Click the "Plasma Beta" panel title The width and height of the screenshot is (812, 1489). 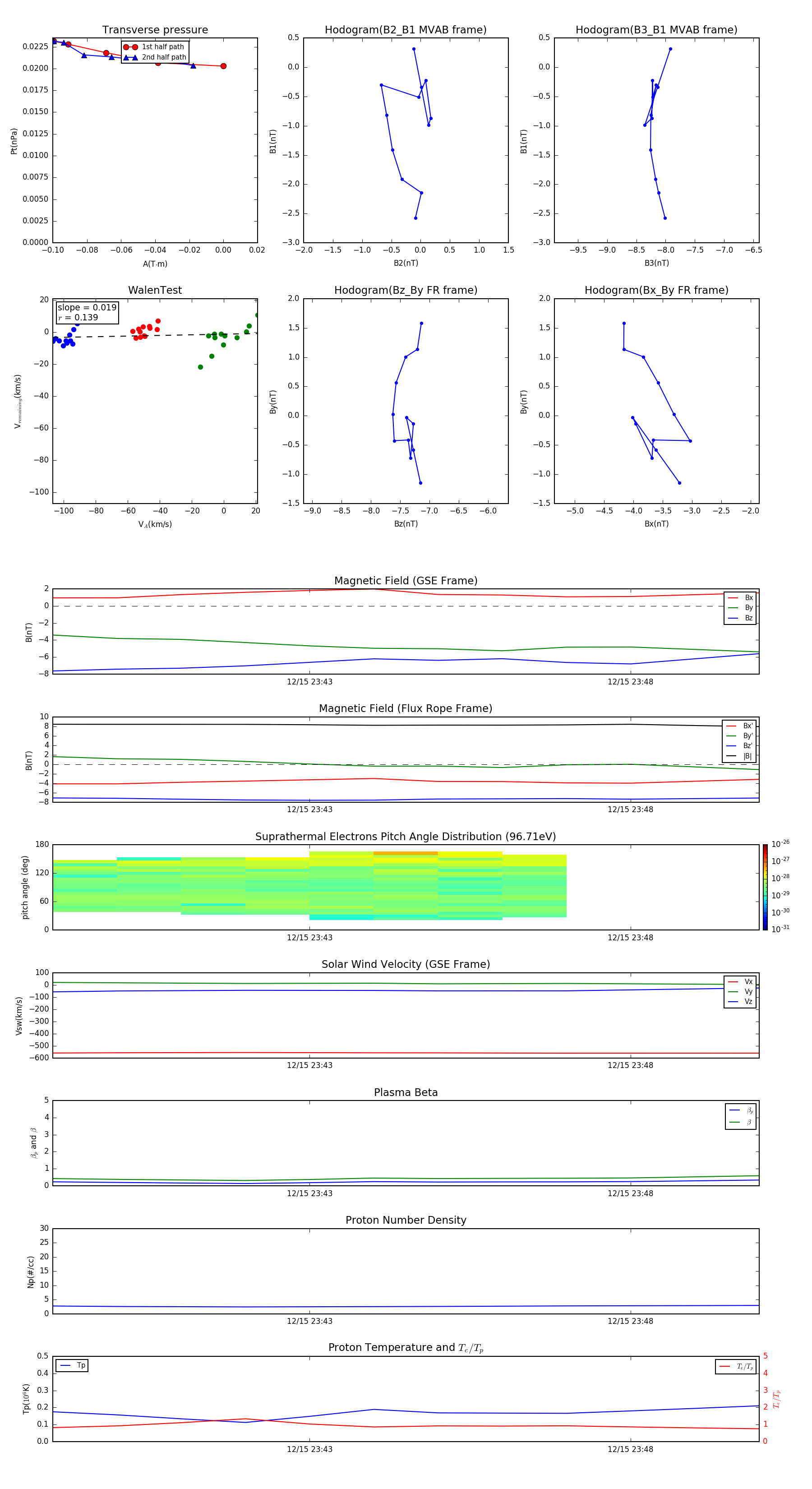[406, 1093]
